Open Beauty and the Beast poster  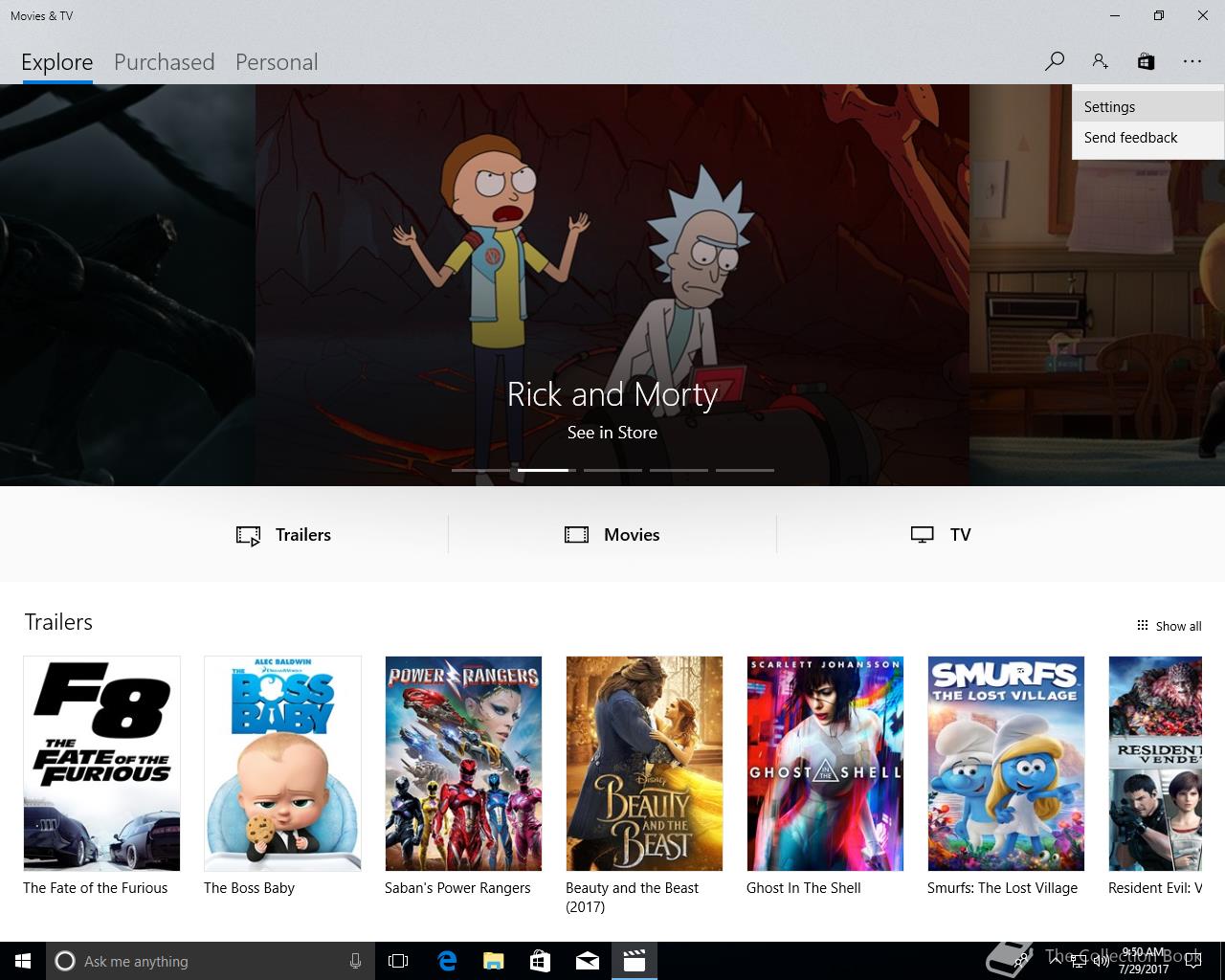(644, 764)
